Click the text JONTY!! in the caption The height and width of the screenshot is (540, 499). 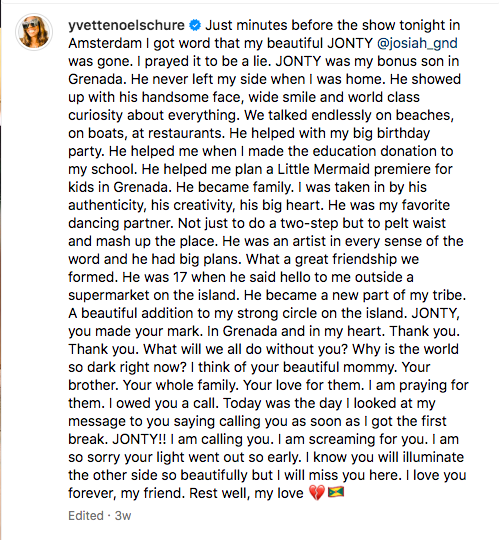[x=139, y=439]
